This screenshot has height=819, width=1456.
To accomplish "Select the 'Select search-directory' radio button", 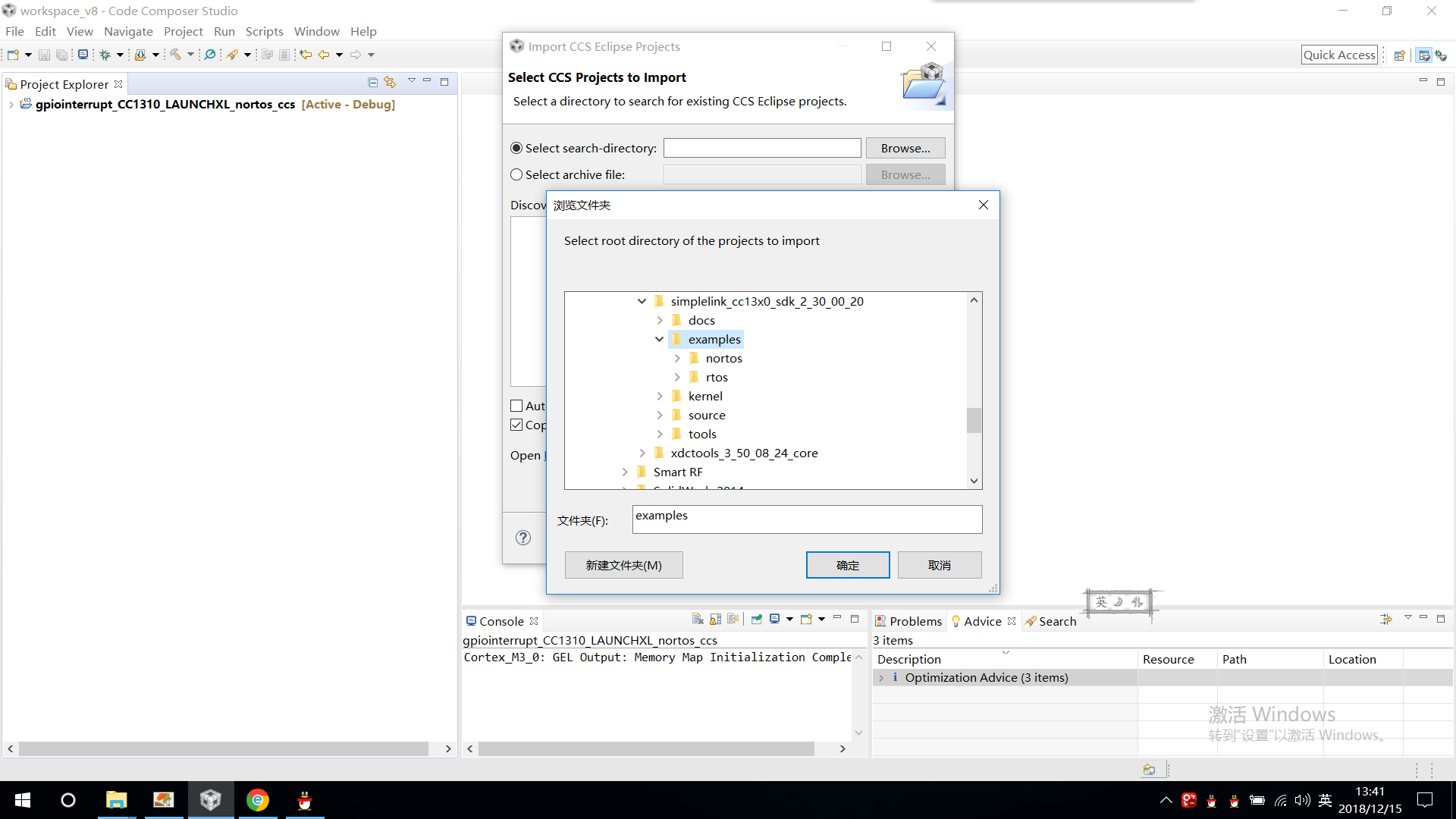I will point(516,148).
